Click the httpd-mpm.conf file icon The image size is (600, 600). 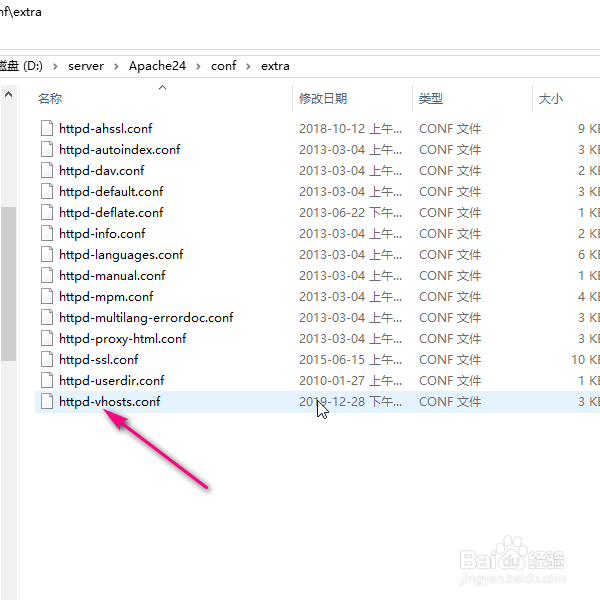pos(47,297)
